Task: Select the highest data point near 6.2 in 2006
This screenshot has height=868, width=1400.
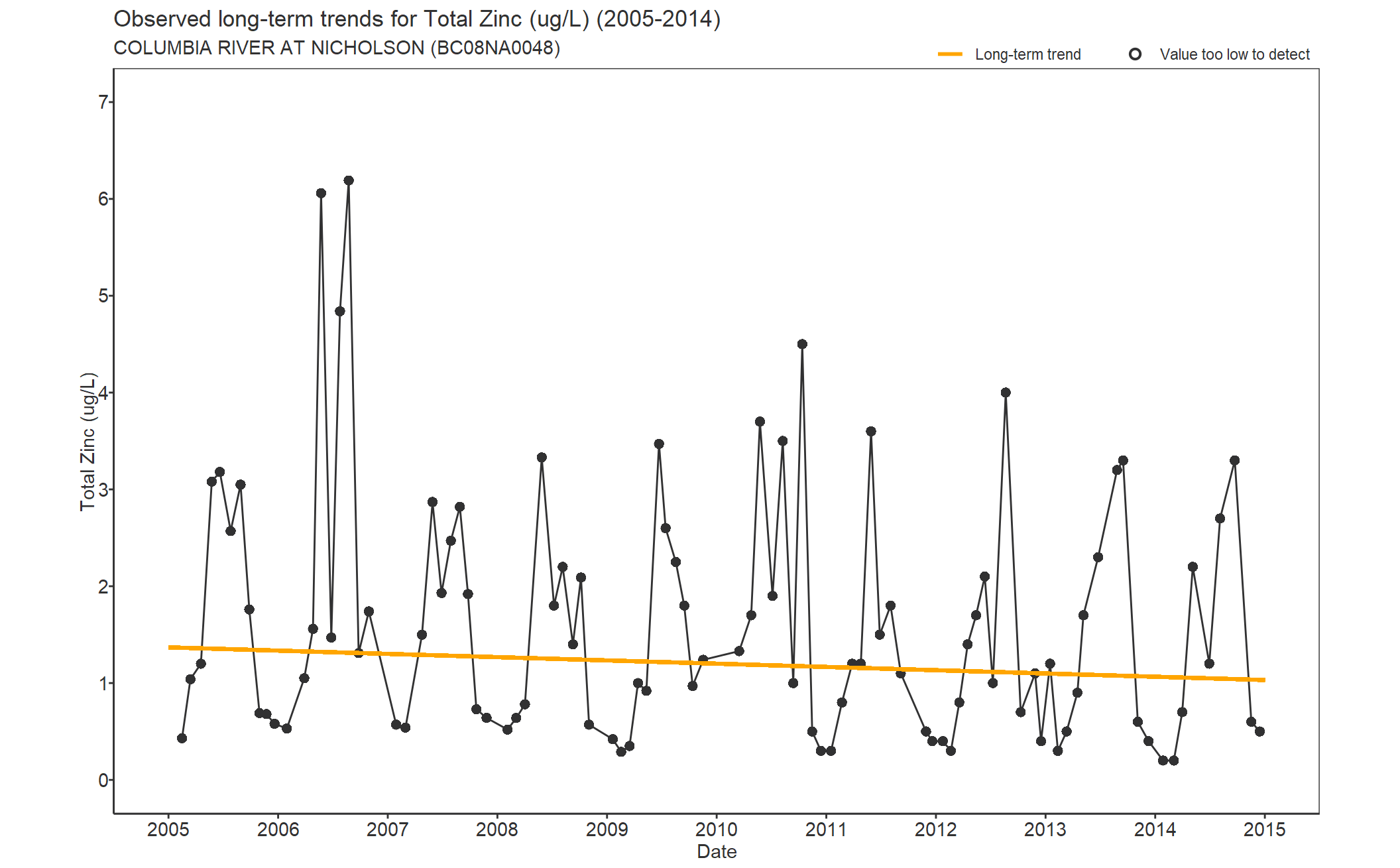Action: pos(349,180)
